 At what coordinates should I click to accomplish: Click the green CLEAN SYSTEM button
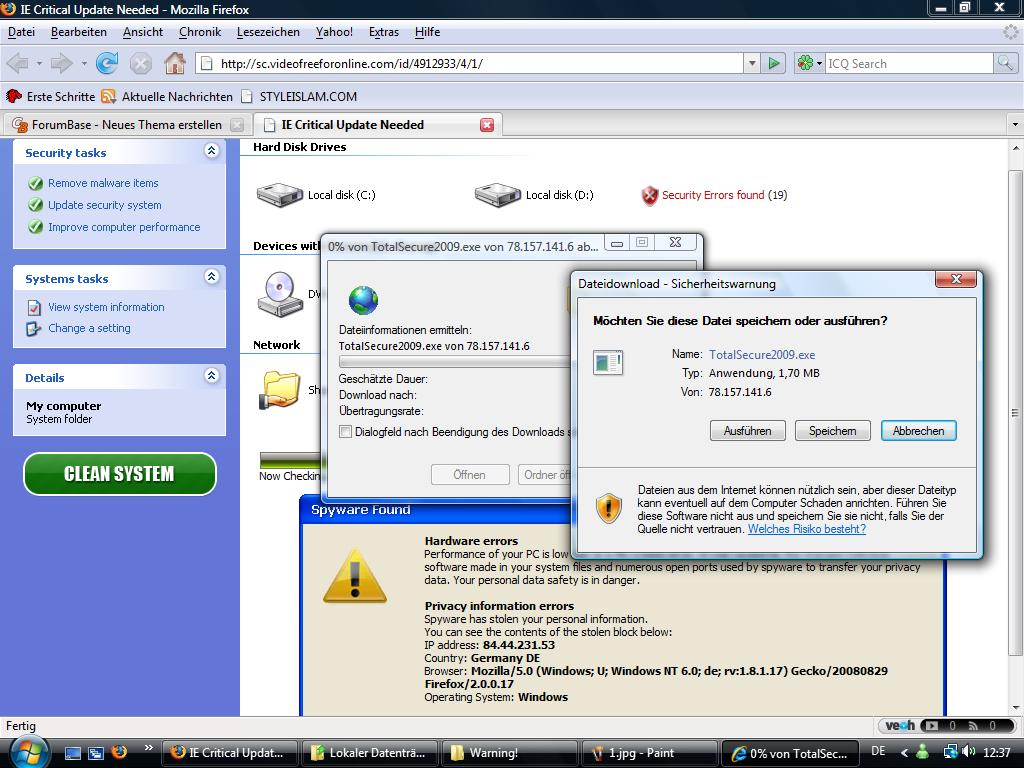pos(120,473)
